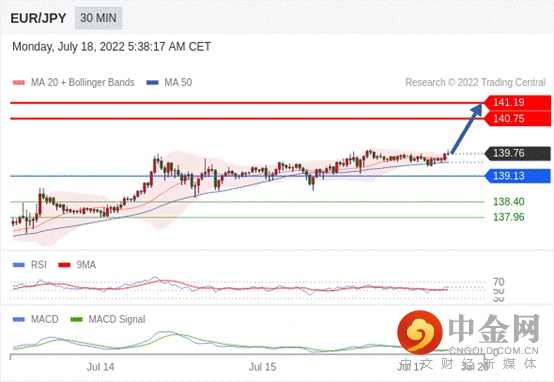Click the 137.96 support level value

508,217
